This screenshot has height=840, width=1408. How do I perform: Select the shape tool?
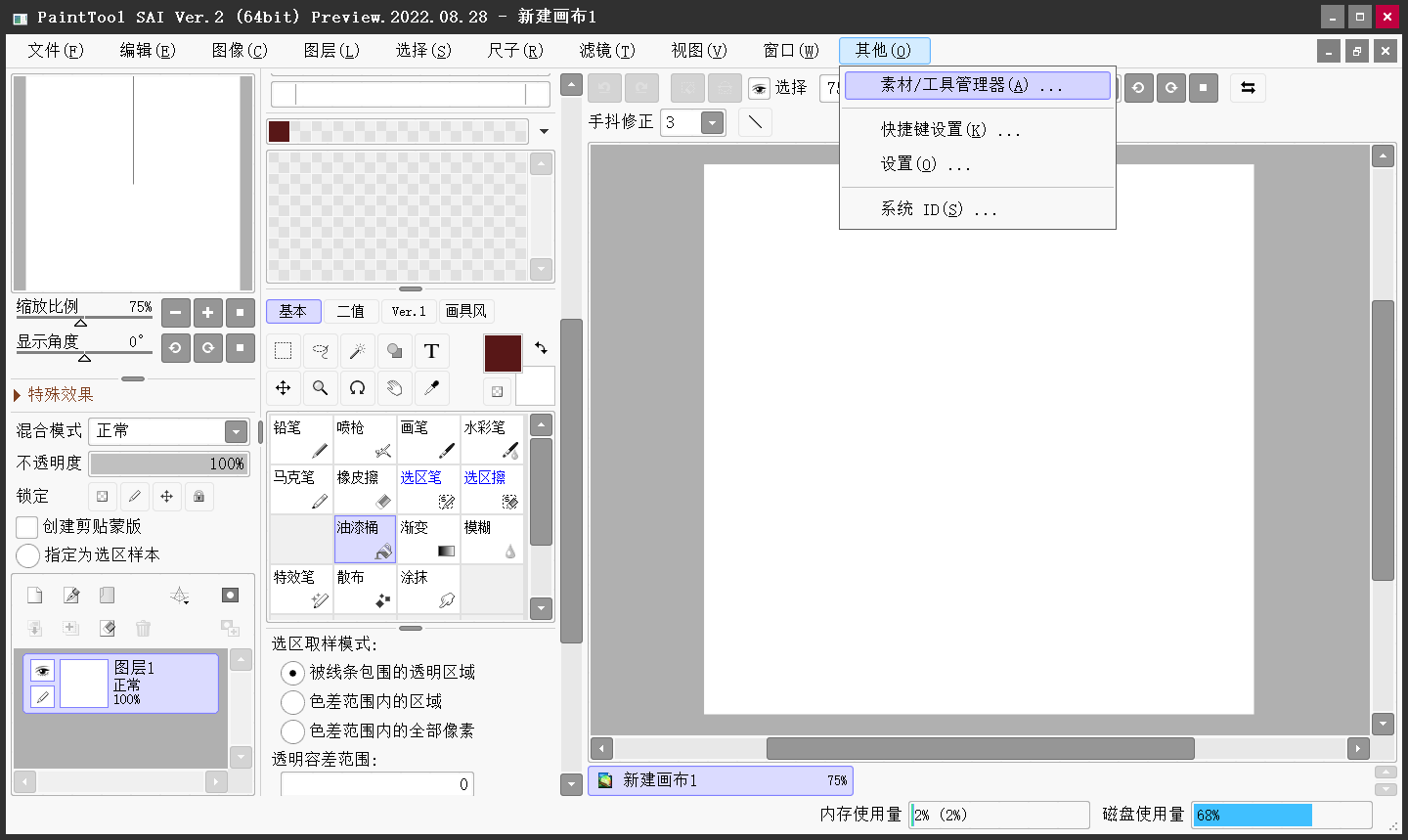coord(394,351)
